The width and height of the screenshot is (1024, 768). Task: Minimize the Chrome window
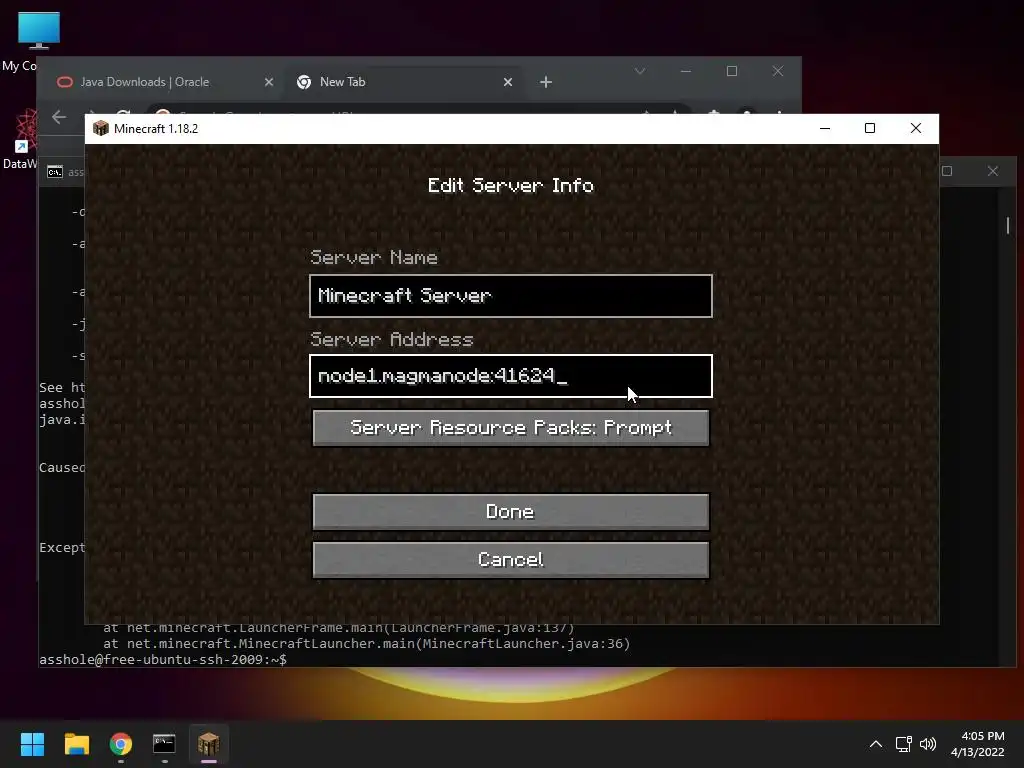pos(686,71)
